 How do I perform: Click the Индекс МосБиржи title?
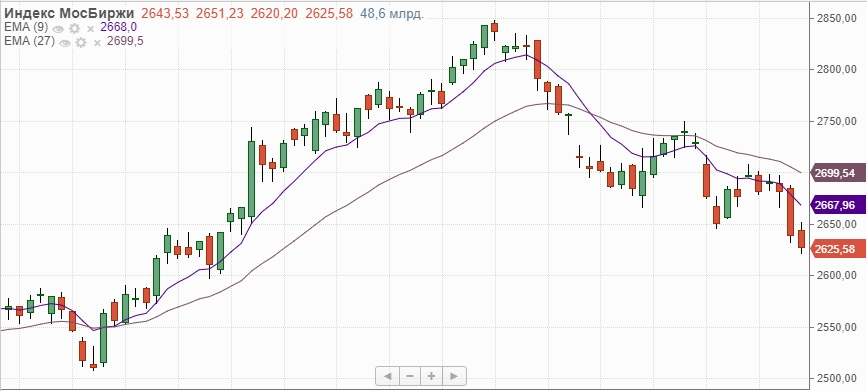(69, 13)
